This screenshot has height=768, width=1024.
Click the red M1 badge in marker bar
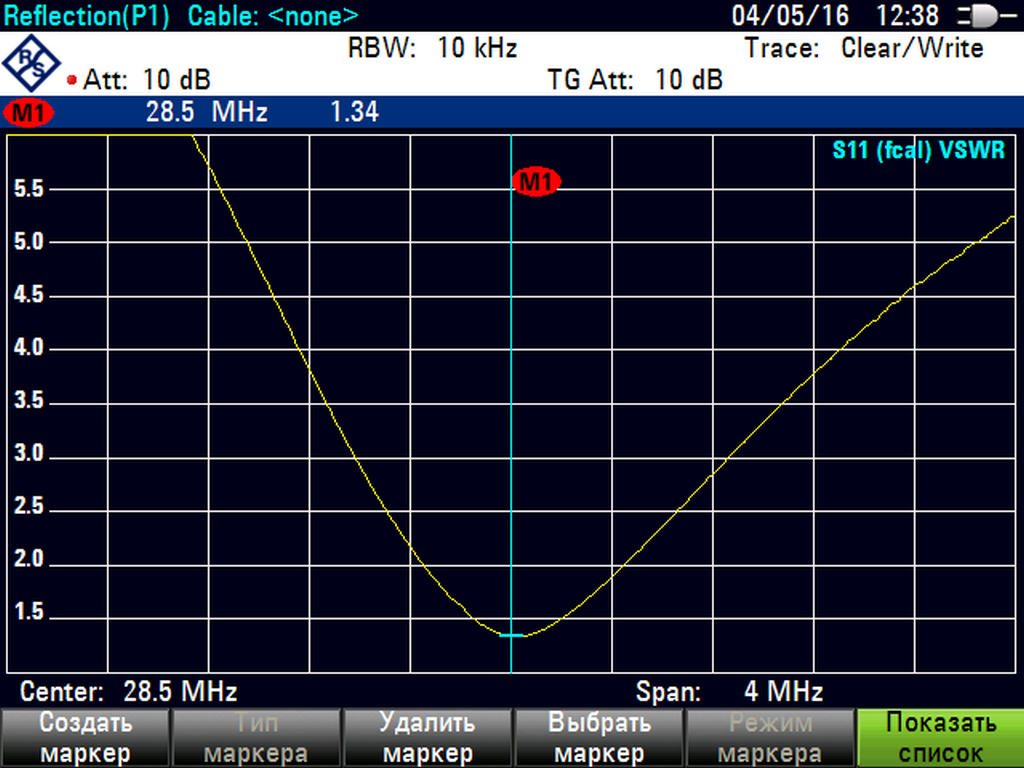click(x=29, y=113)
